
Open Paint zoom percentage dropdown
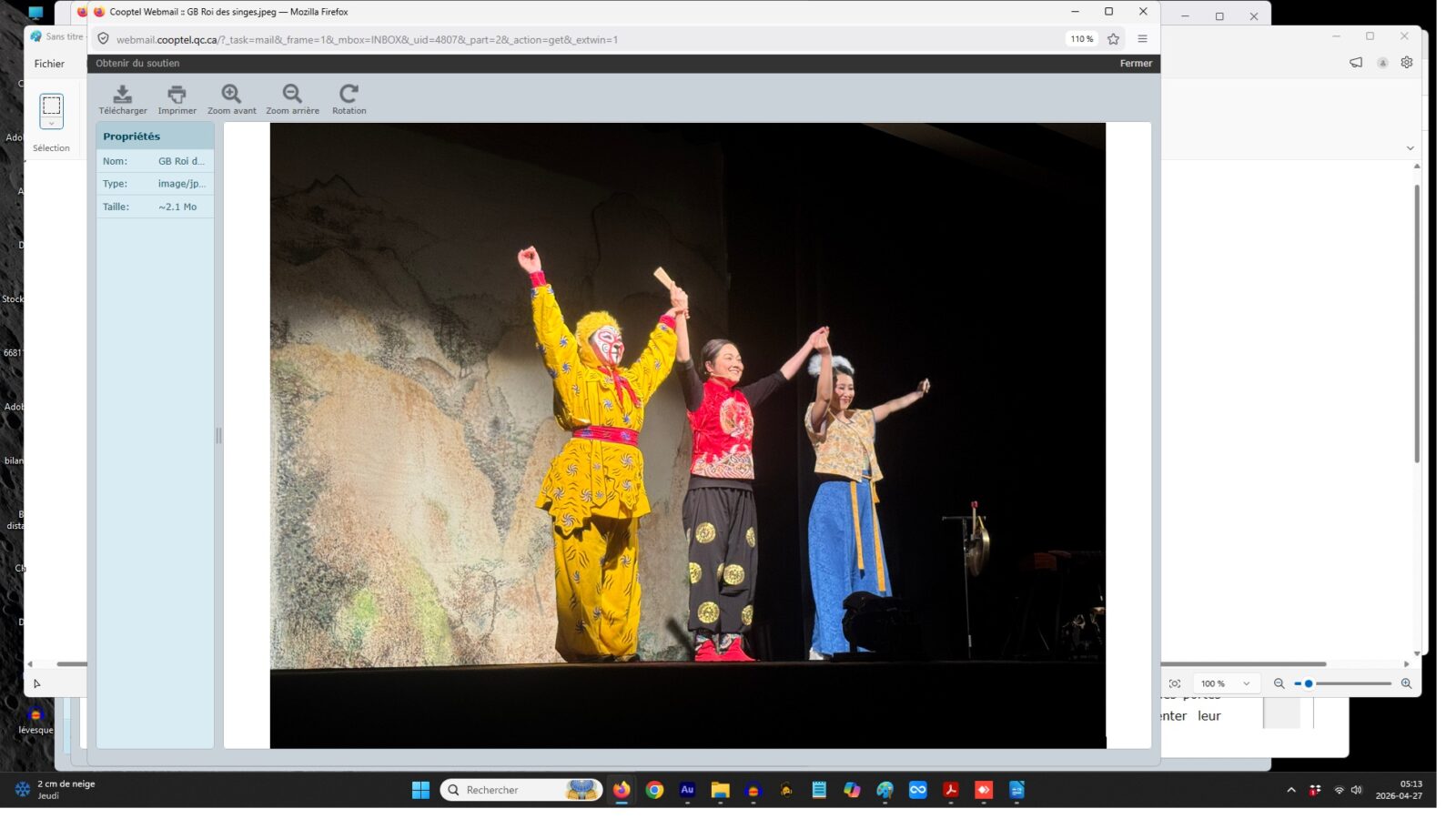pyautogui.click(x=1225, y=683)
